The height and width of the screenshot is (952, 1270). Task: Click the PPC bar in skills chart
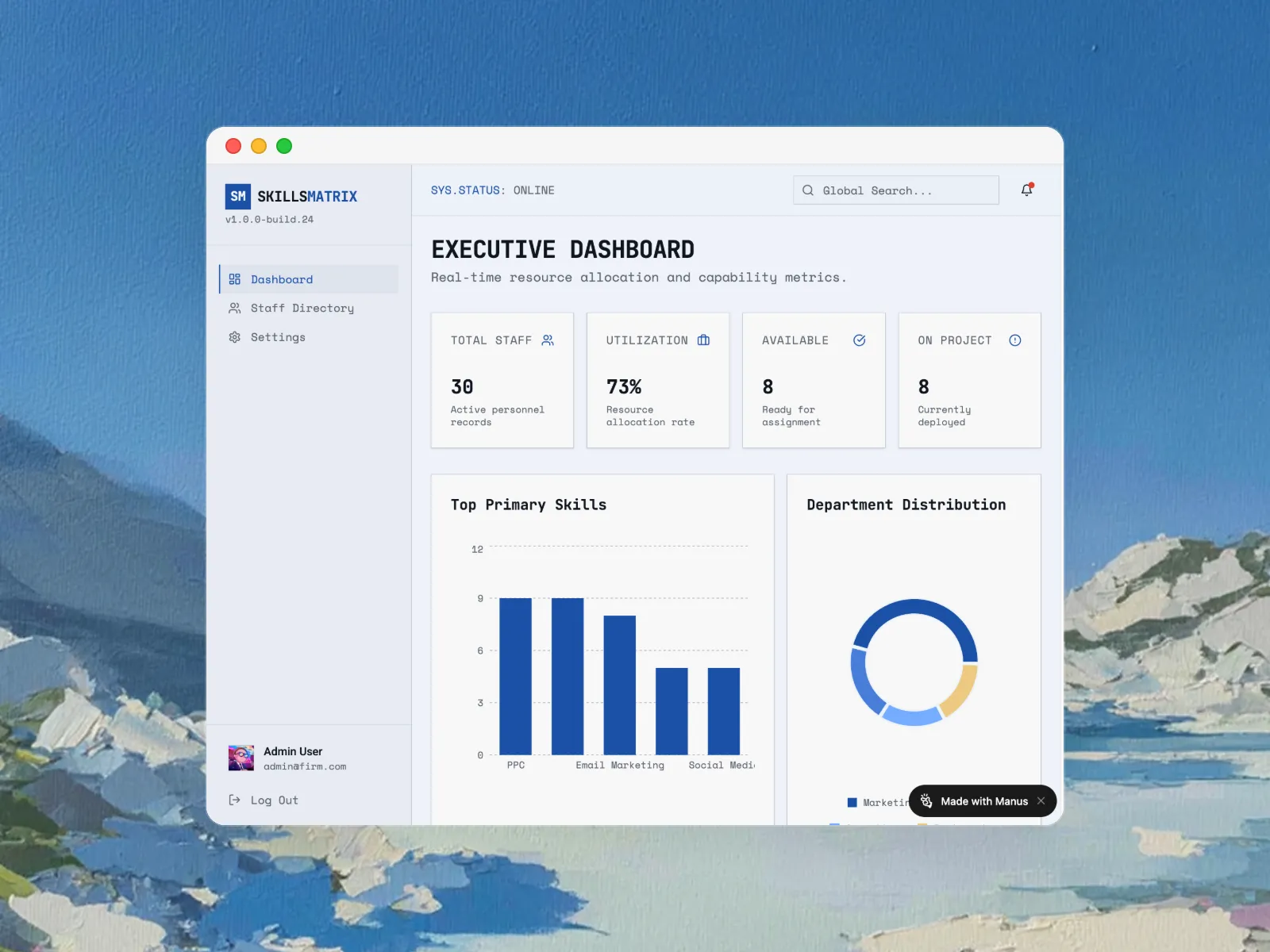coord(515,676)
